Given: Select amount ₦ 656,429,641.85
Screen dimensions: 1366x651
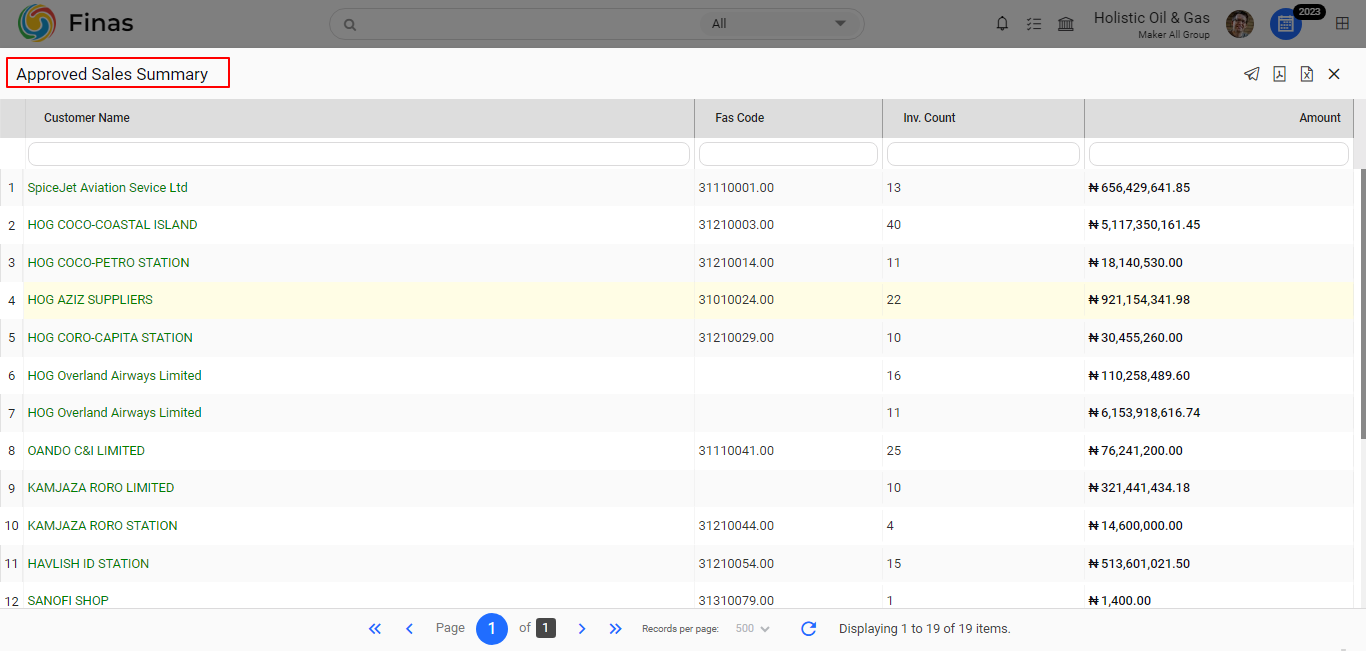Looking at the screenshot, I should click(1139, 187).
